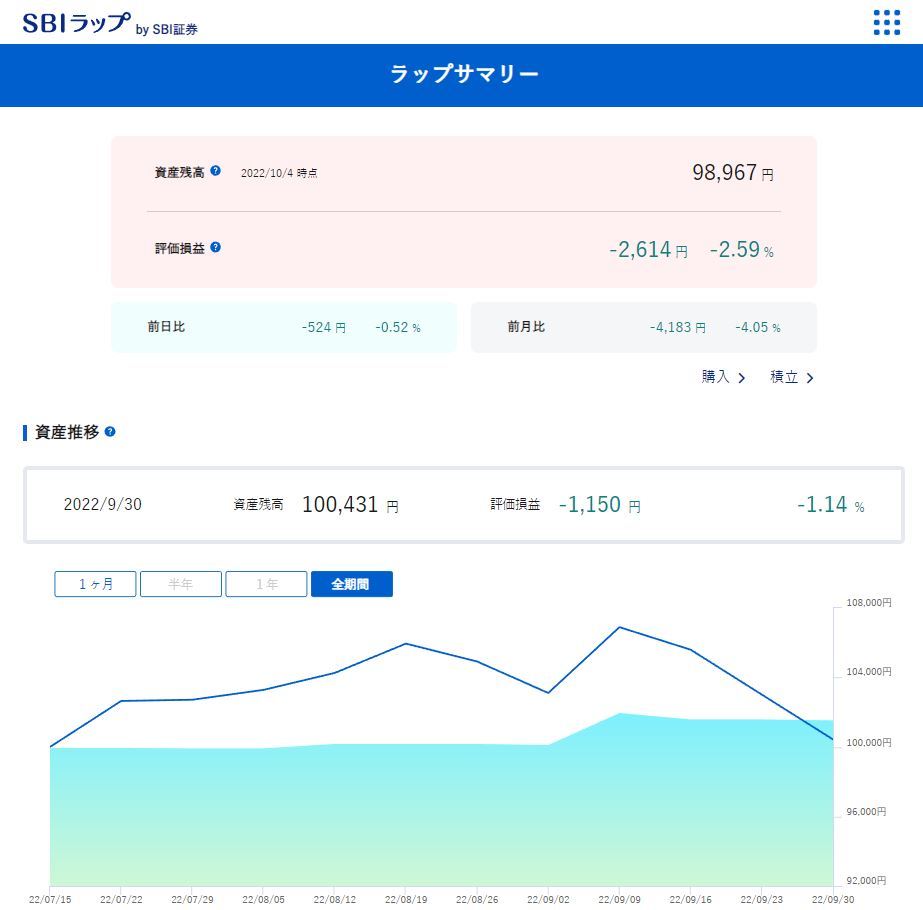Click the 前日比 summary card
The width and height of the screenshot is (923, 910).
(x=283, y=327)
